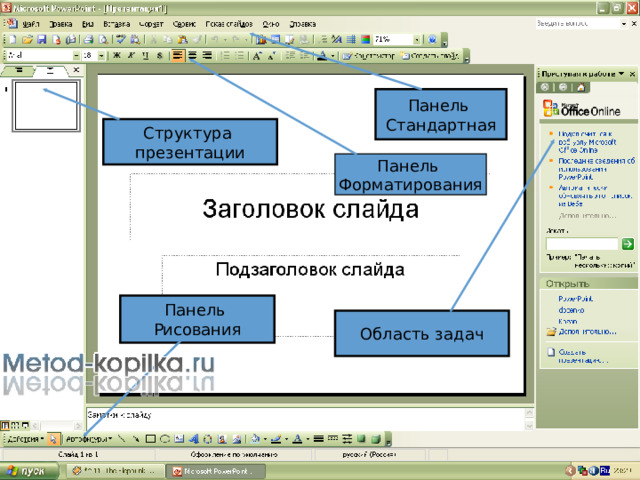
Task: Click the Создать слайд button
Action: point(430,56)
